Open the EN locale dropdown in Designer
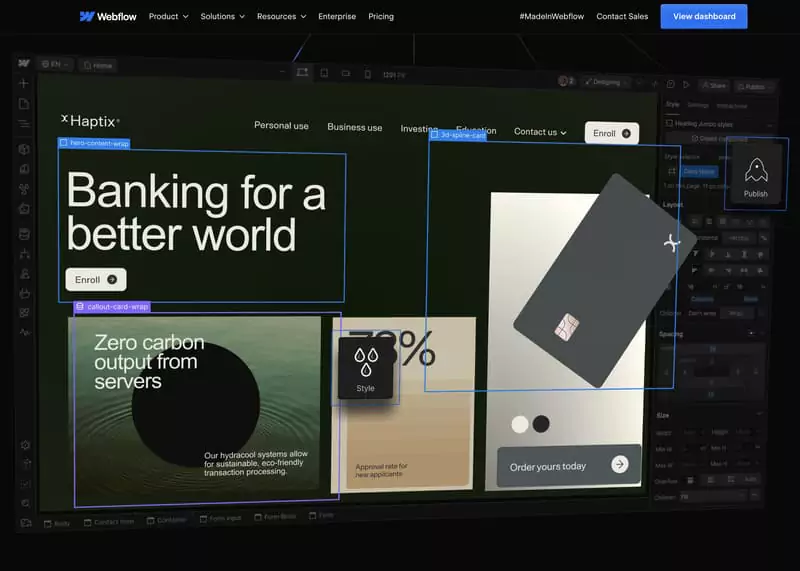The width and height of the screenshot is (800, 571). click(56, 64)
